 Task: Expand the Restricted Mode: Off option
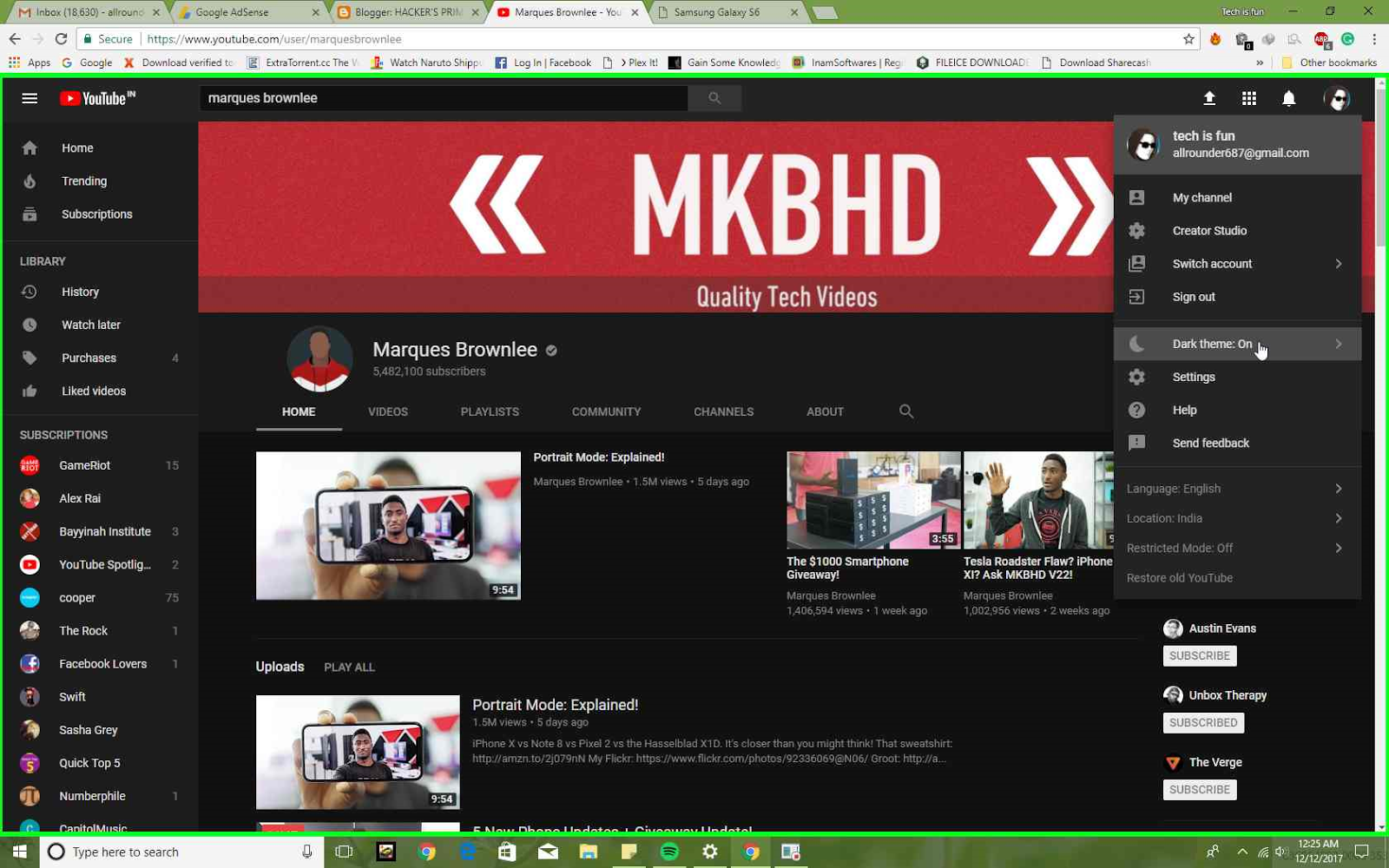(1237, 548)
